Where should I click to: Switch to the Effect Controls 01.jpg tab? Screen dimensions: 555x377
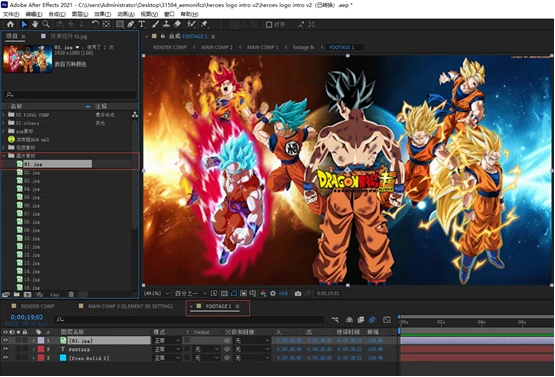69,36
